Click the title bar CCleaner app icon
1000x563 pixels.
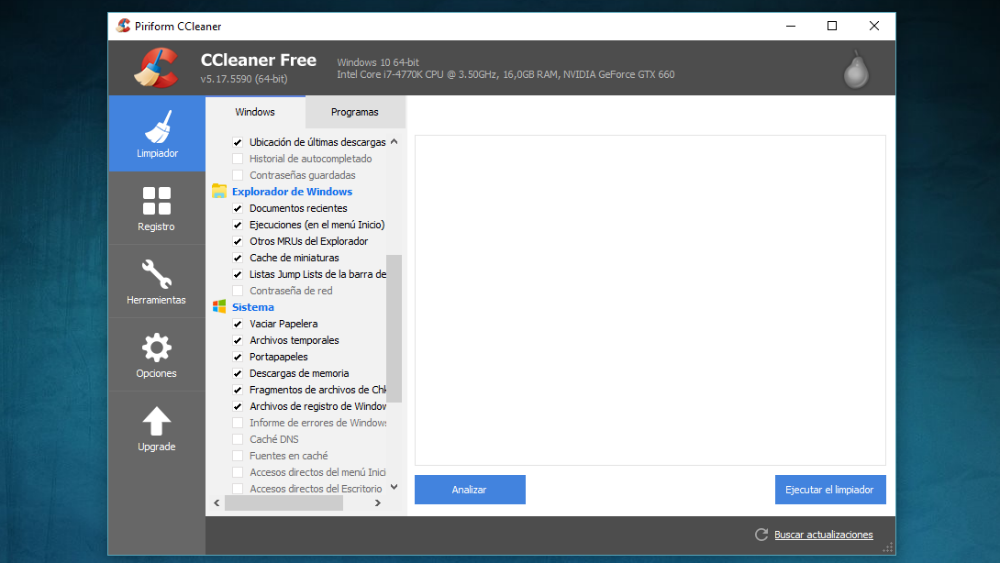(x=123, y=26)
